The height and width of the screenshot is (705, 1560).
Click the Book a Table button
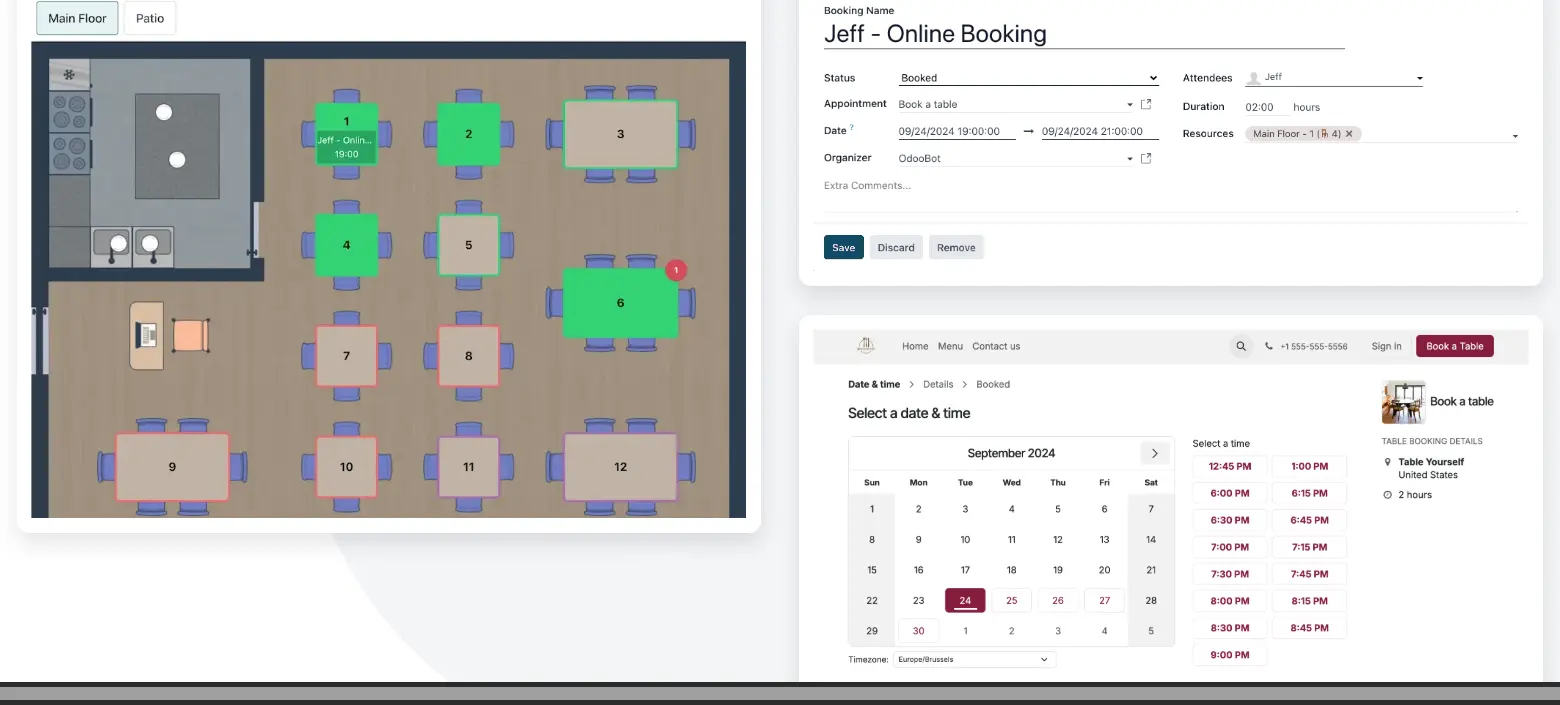[x=1454, y=346]
